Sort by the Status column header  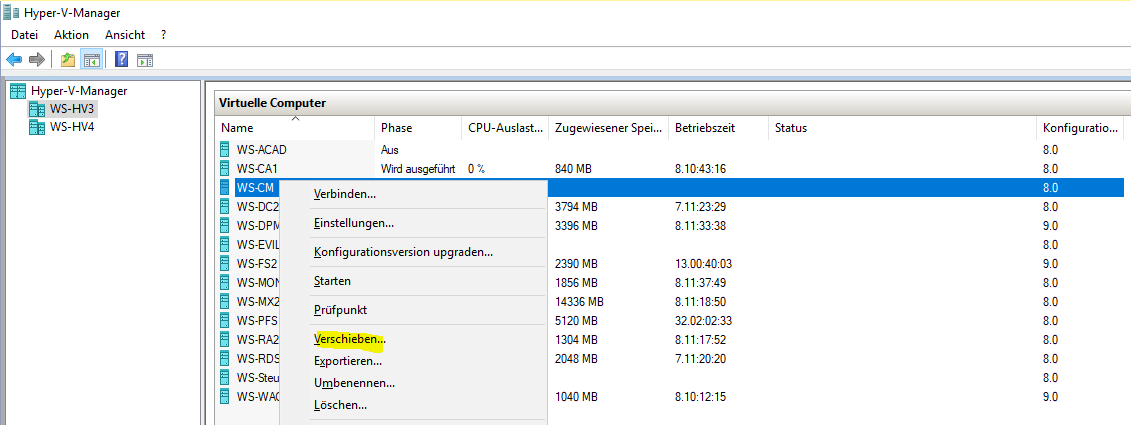(902, 128)
